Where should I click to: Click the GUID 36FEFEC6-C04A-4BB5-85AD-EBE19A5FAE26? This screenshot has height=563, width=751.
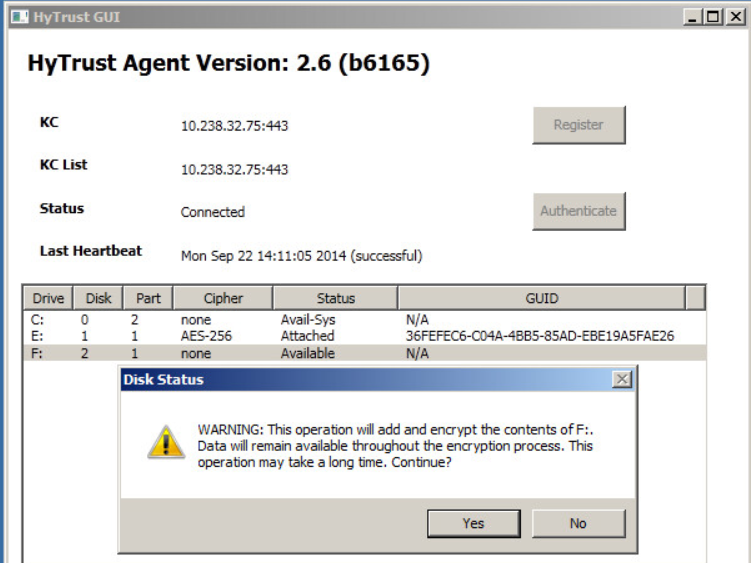[x=540, y=336]
